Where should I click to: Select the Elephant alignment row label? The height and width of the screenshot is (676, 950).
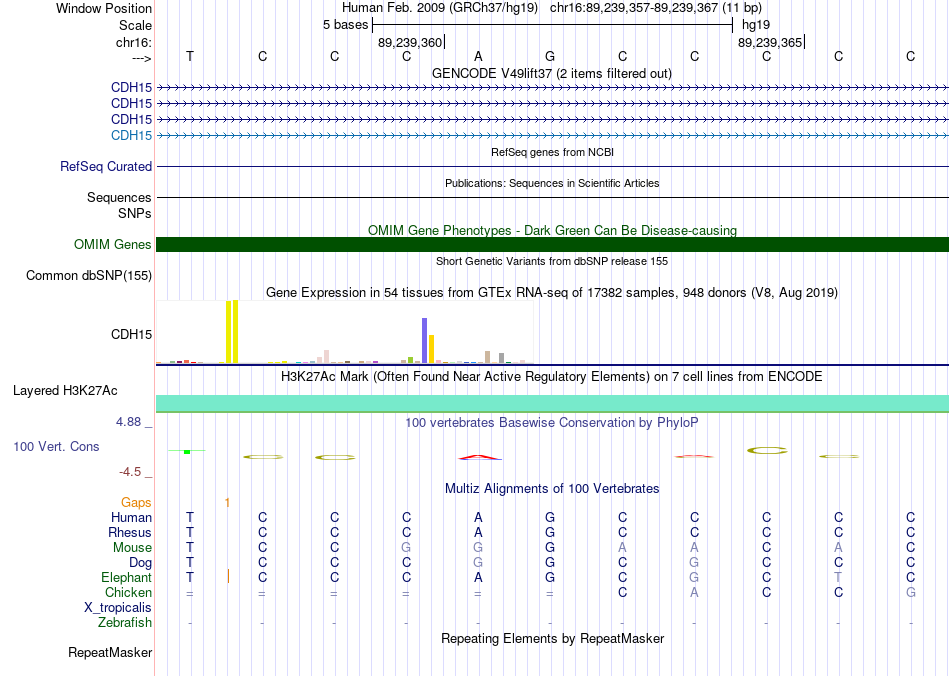pos(127,577)
